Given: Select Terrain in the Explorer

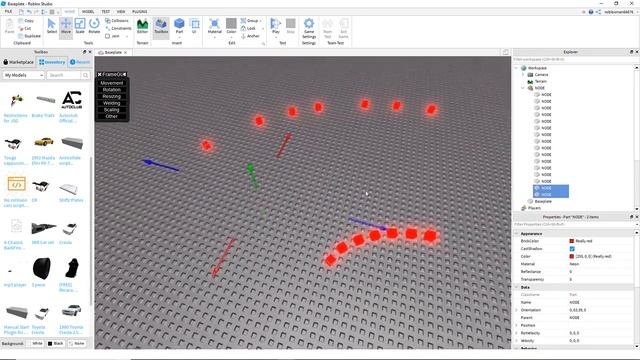Looking at the screenshot, I should pyautogui.click(x=540, y=81).
